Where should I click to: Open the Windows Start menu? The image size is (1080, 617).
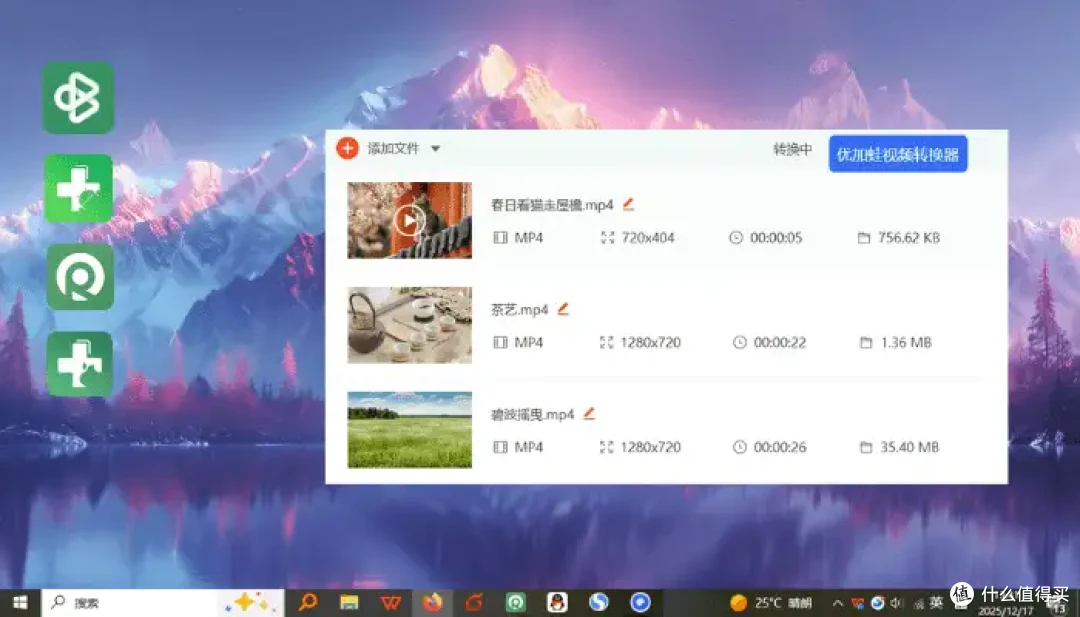21,603
